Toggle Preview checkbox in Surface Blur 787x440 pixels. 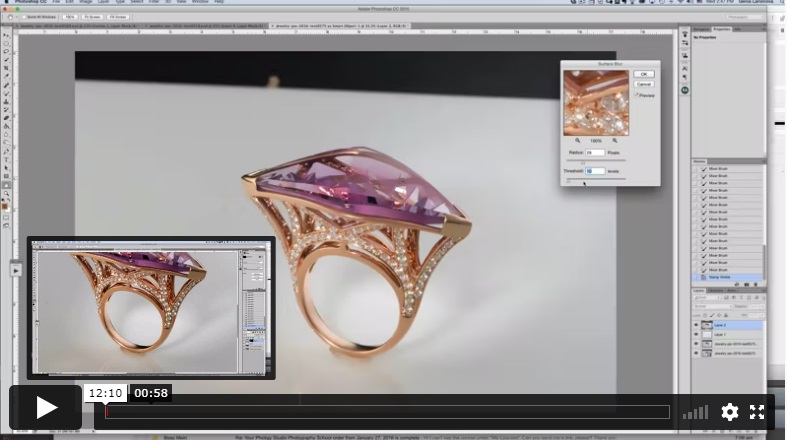pos(636,95)
